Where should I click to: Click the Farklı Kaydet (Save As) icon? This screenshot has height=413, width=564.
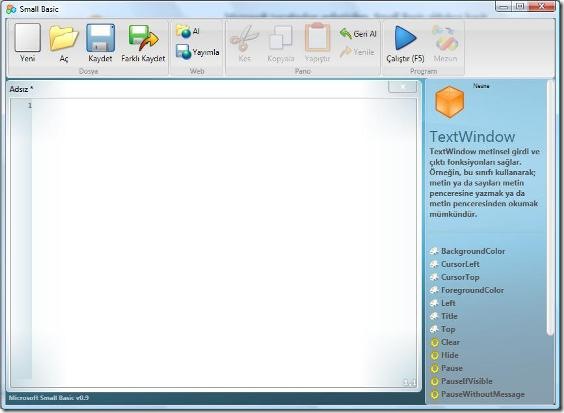(x=144, y=38)
